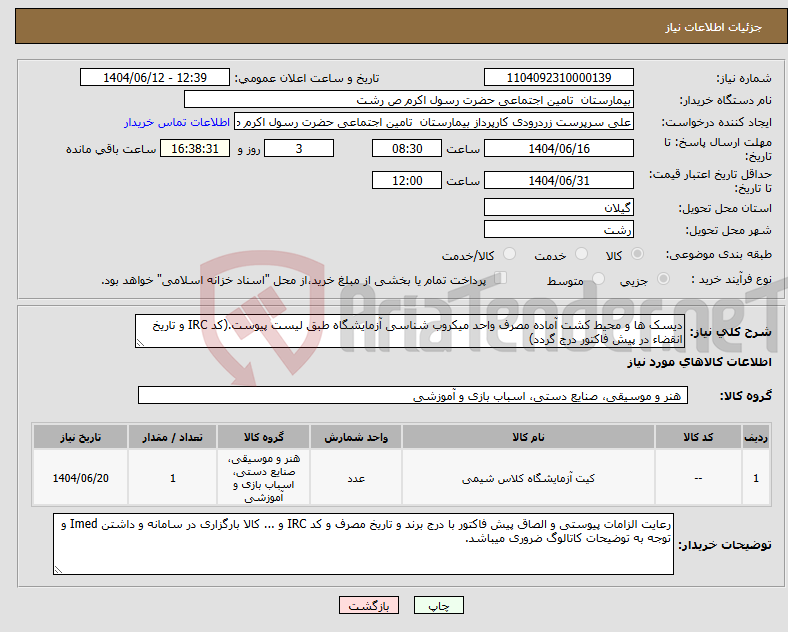Click the resize handle of description textarea
This screenshot has width=788, height=632.
coord(140,343)
